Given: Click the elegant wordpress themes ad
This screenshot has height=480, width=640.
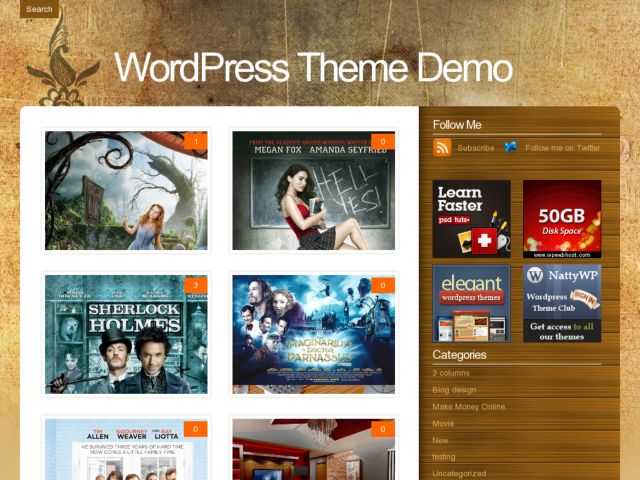Looking at the screenshot, I should click(471, 303).
